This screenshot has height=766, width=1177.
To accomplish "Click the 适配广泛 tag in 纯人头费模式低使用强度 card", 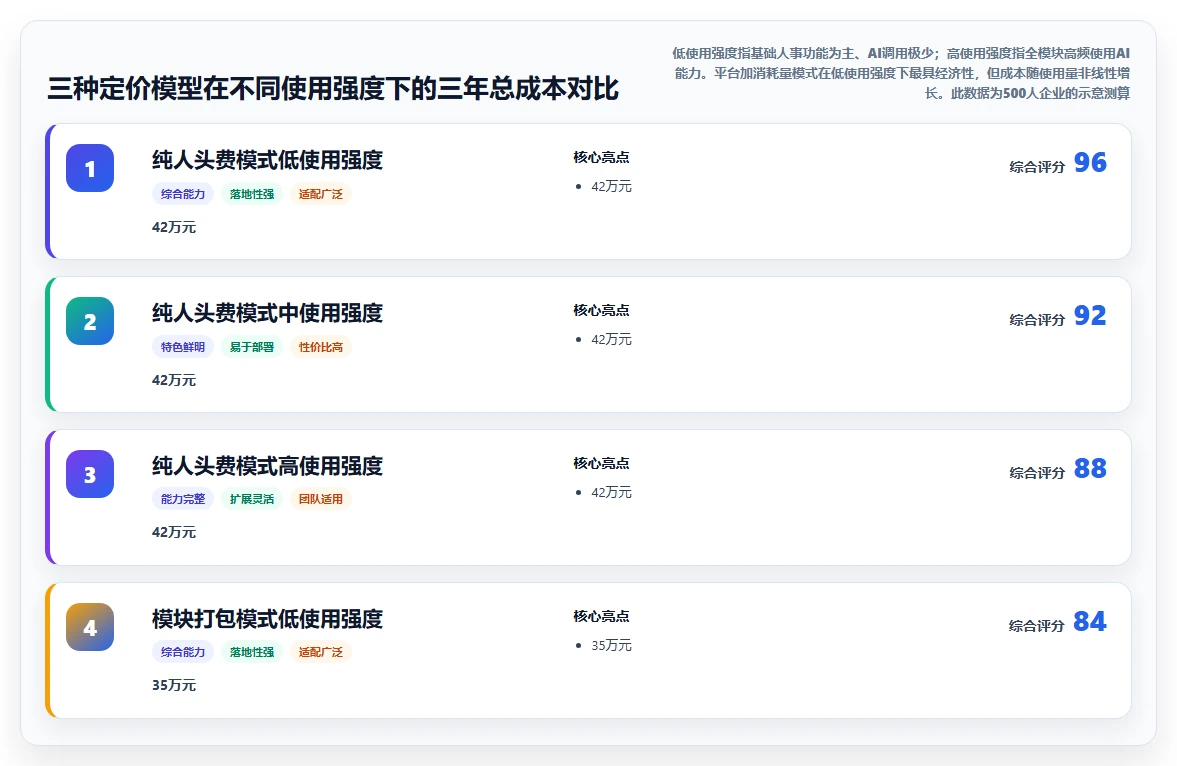I will coord(321,194).
